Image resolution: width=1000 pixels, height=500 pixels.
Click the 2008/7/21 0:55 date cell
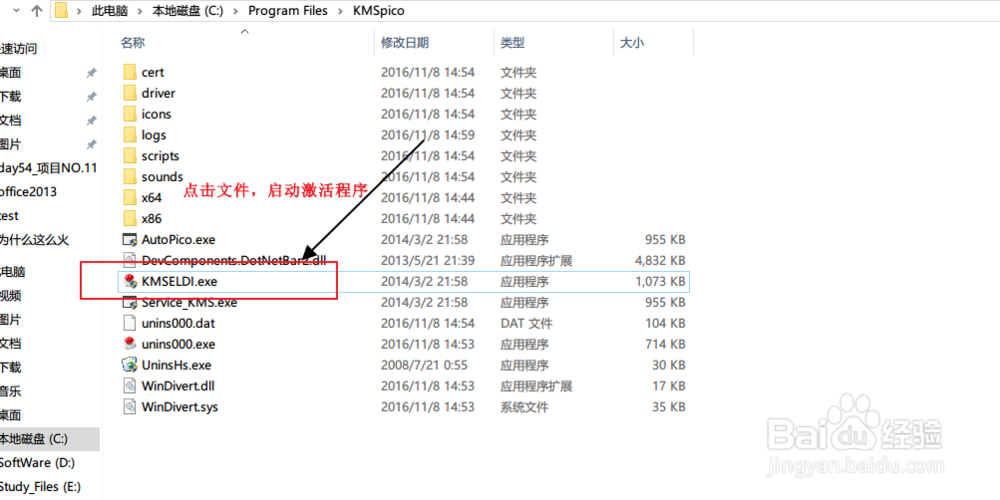pos(424,365)
